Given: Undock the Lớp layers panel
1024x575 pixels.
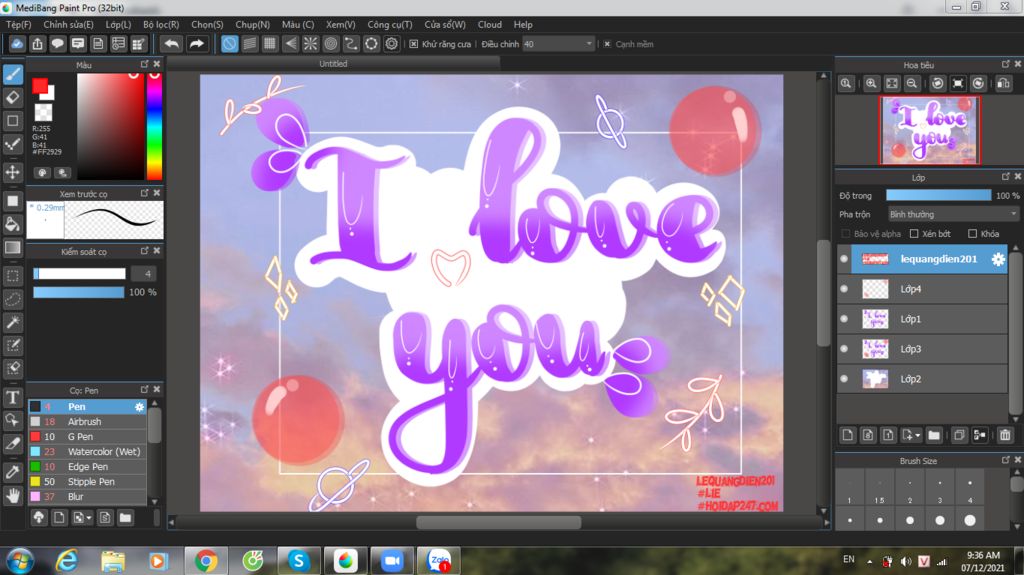Looking at the screenshot, I should [1006, 177].
